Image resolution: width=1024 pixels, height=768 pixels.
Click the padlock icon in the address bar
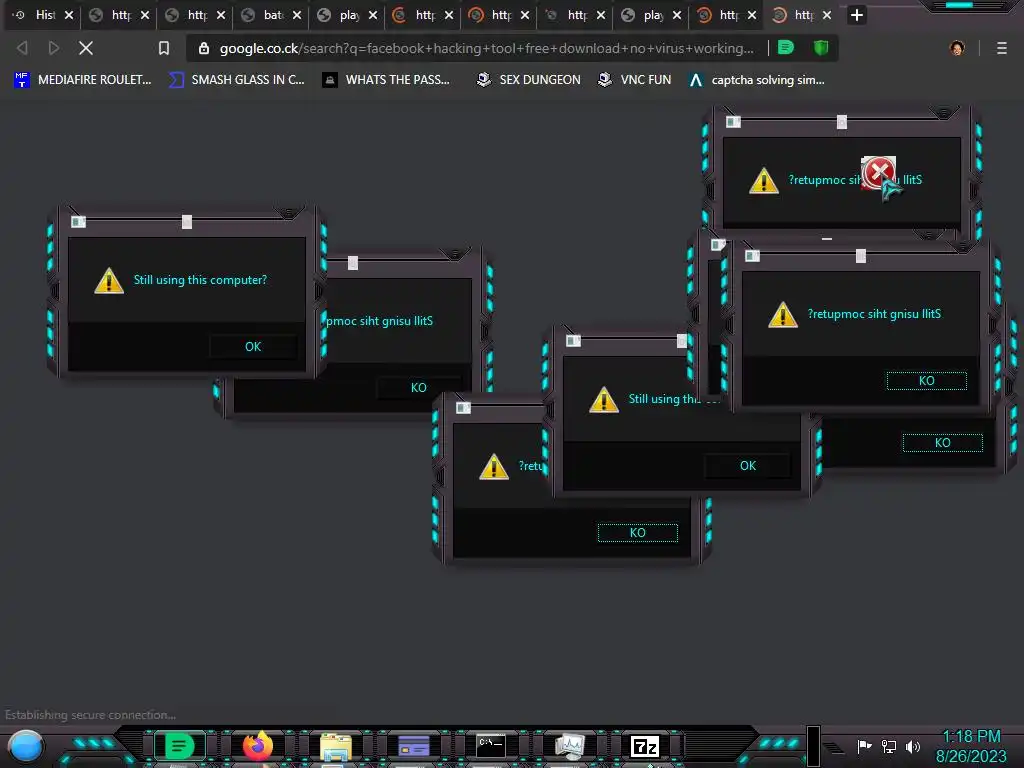click(x=204, y=48)
